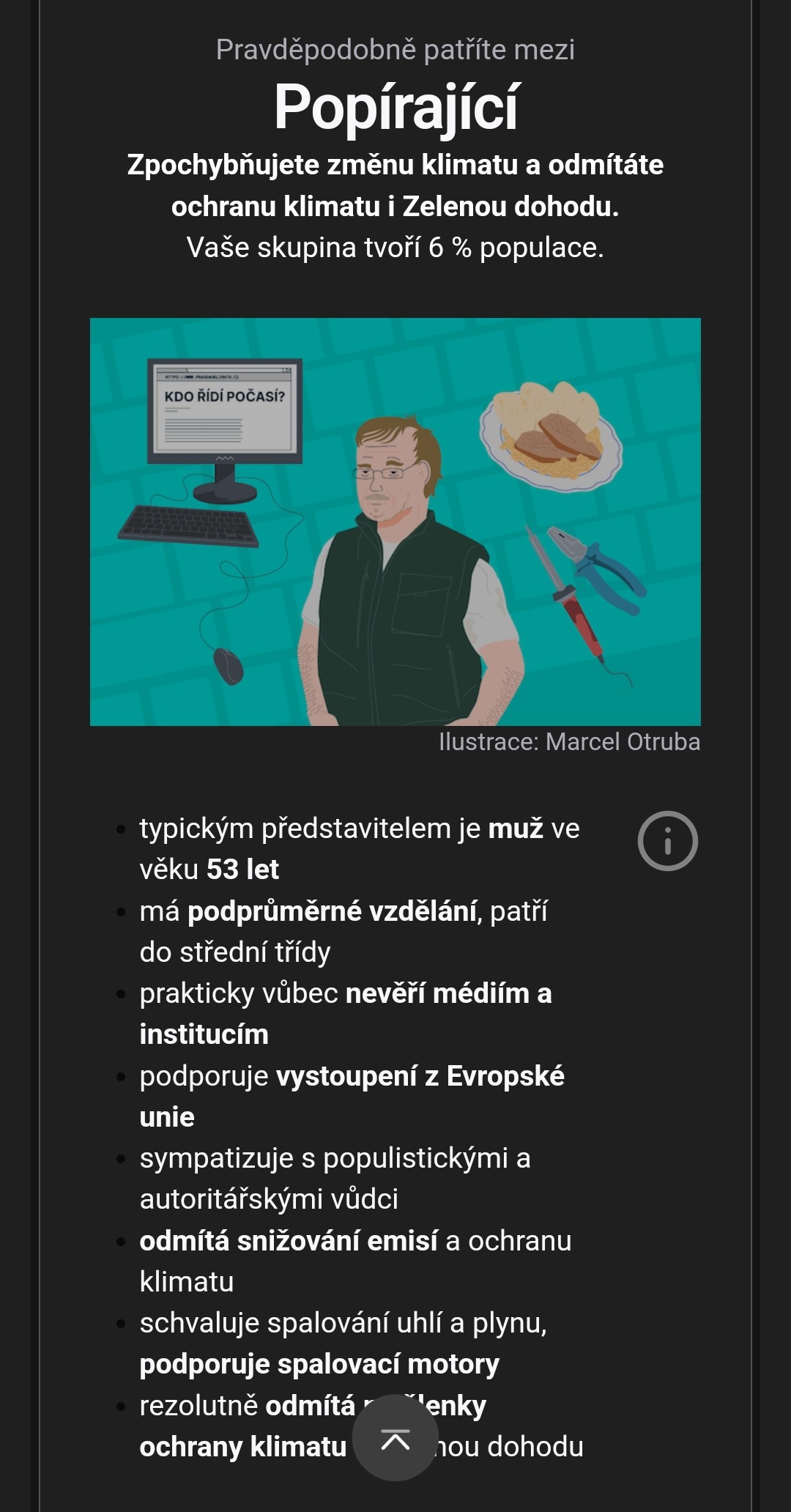Image resolution: width=791 pixels, height=1512 pixels.
Task: Click the Ilustrace: Marcel Otruba credit
Action: tap(569, 741)
